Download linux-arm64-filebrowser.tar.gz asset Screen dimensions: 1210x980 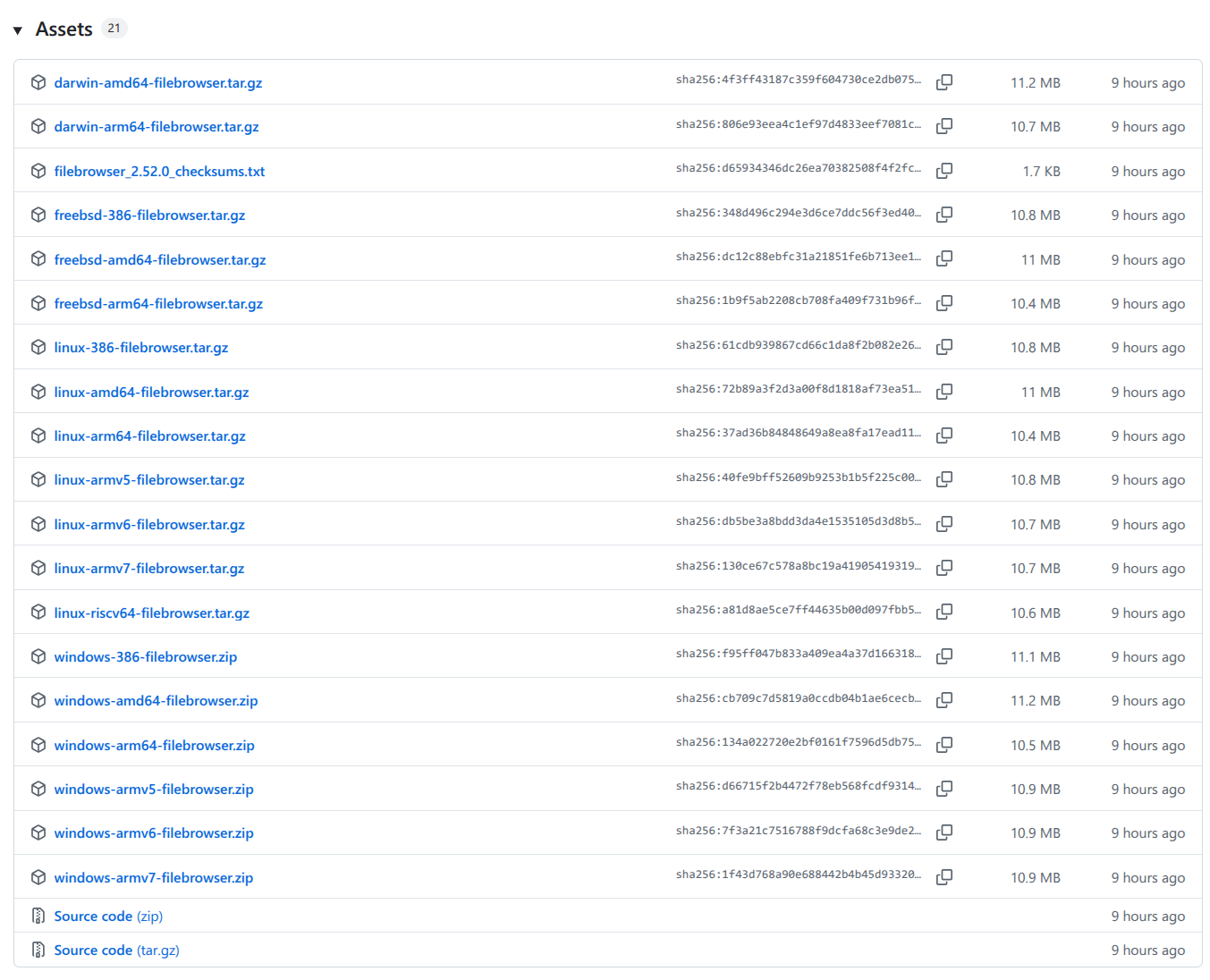pos(149,436)
